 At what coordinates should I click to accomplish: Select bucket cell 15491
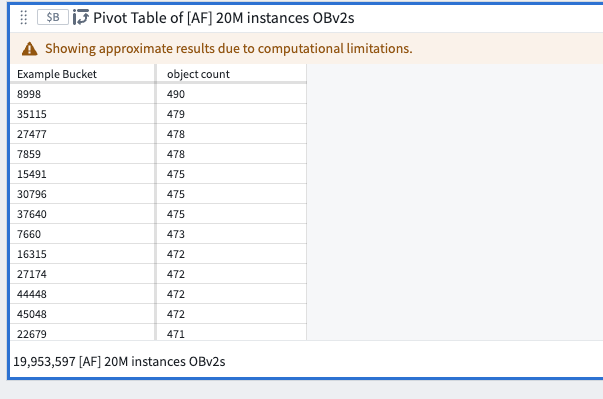click(x=82, y=174)
